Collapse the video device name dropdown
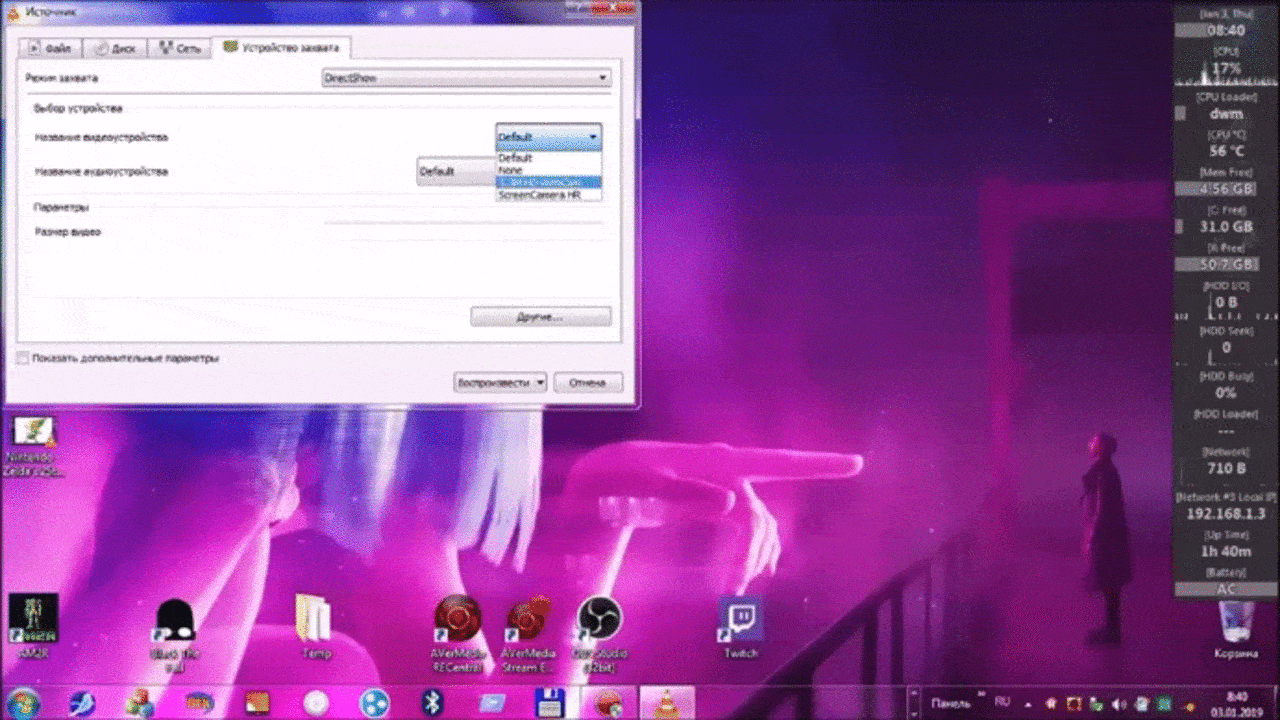The image size is (1280, 720). [593, 137]
